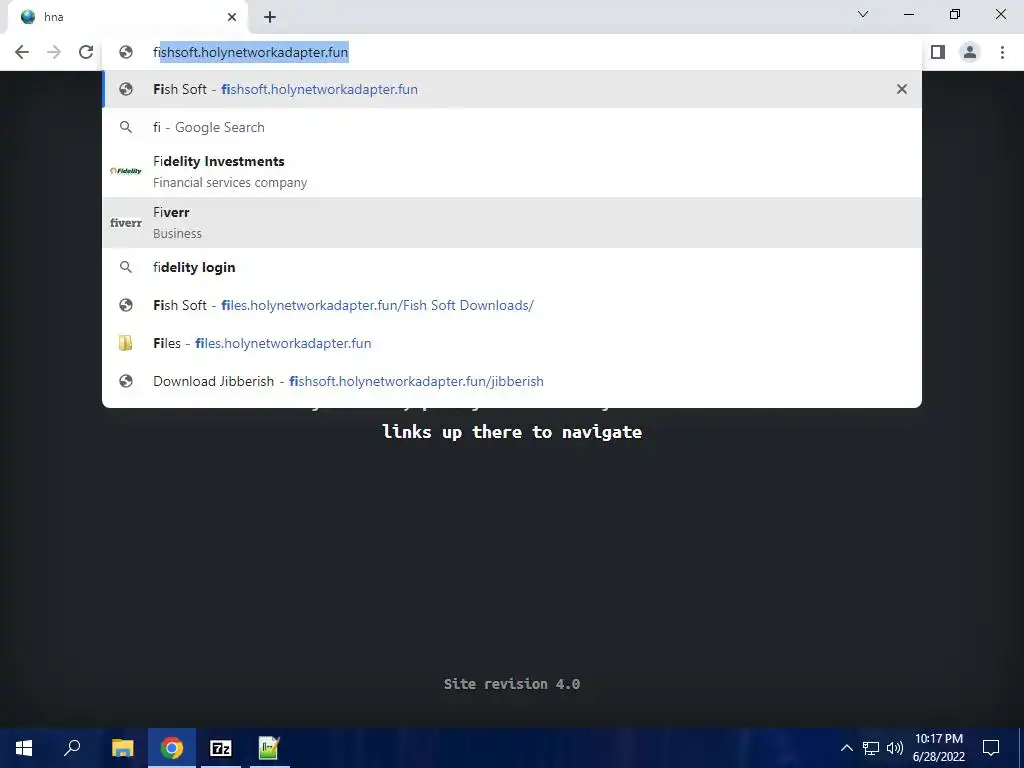Choose the 'fi - Google Search' suggestion

[512, 127]
